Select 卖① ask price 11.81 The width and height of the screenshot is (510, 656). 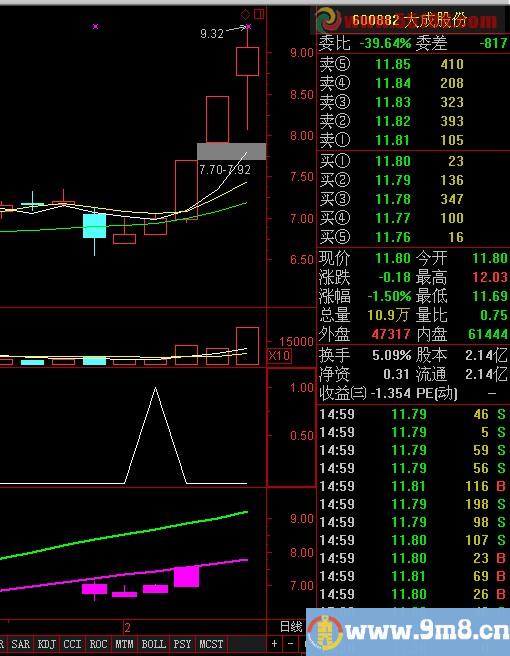point(393,140)
